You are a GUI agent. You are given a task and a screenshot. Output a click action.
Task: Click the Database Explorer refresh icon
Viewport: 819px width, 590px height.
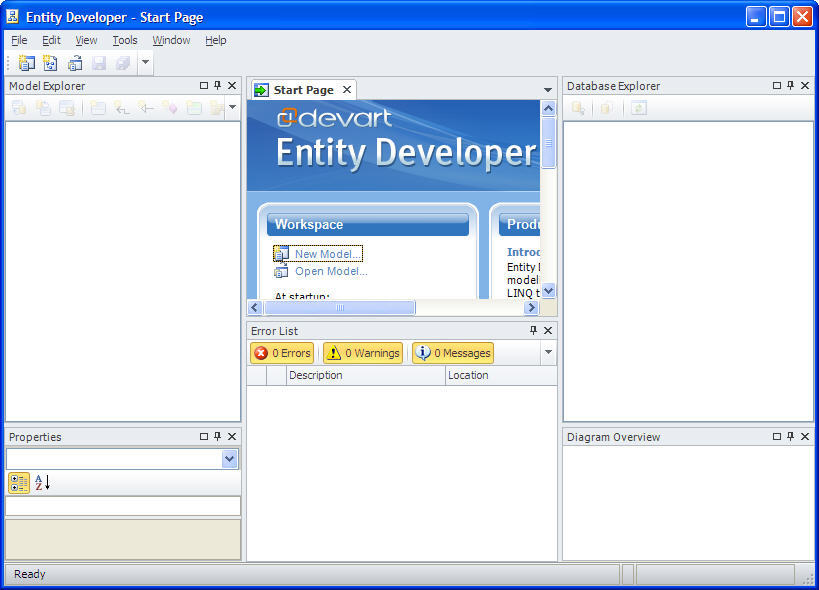(x=638, y=108)
